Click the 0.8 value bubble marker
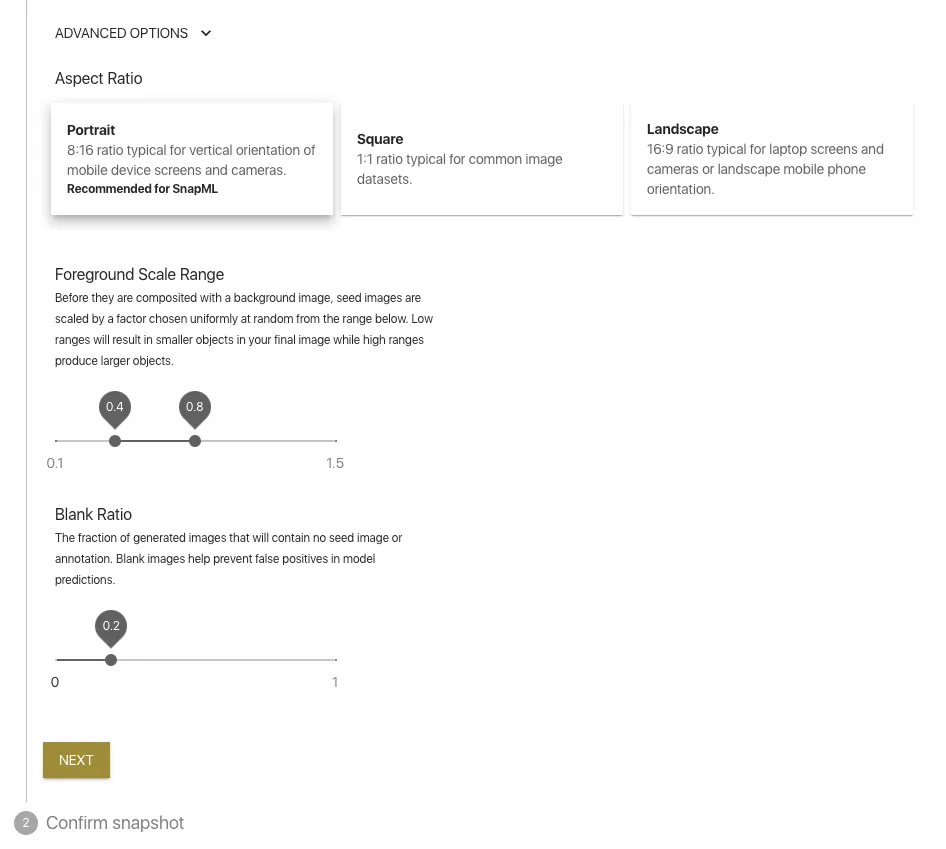The image size is (946, 849). [194, 409]
